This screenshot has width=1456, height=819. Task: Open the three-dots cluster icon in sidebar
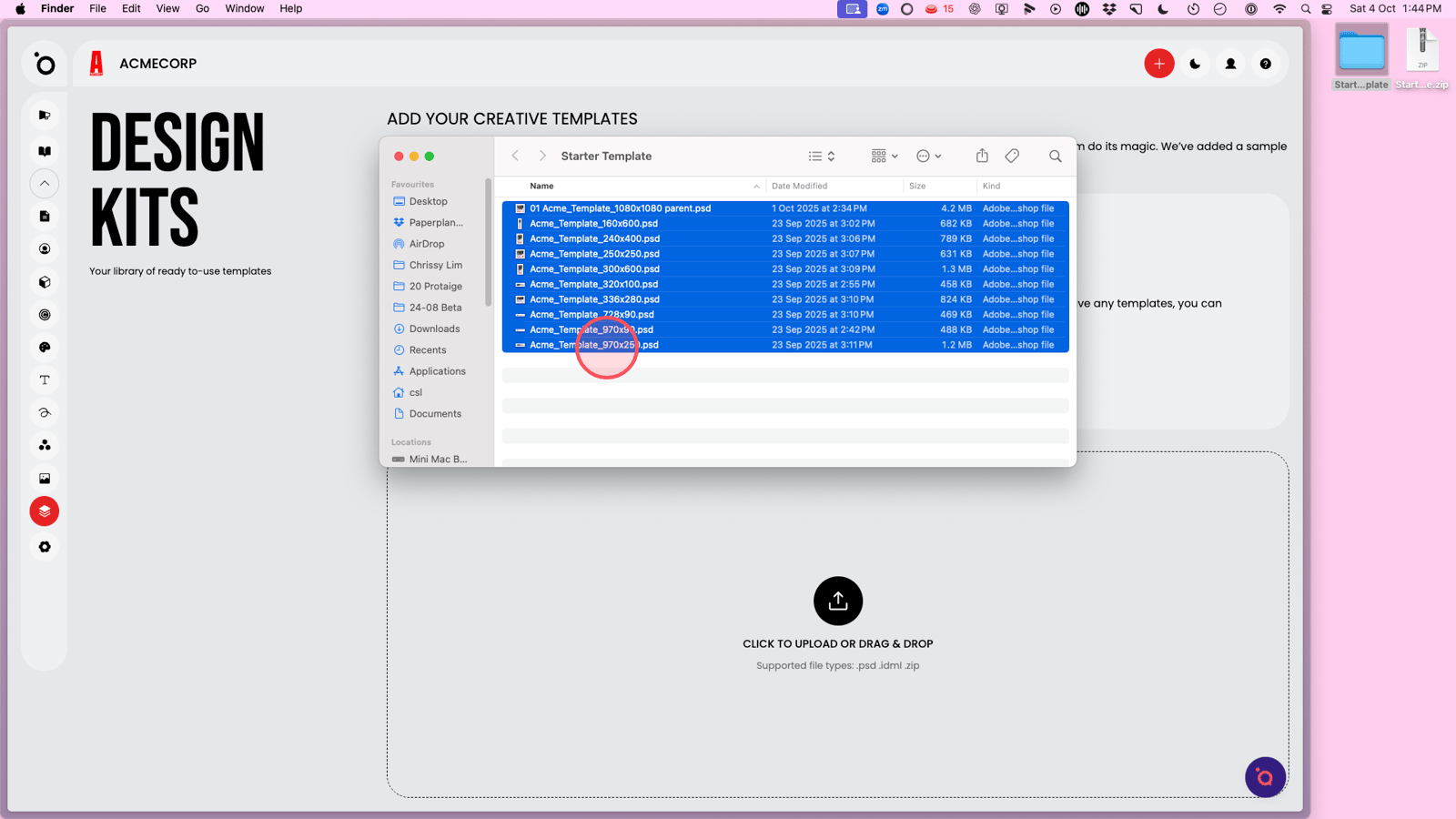(x=45, y=446)
